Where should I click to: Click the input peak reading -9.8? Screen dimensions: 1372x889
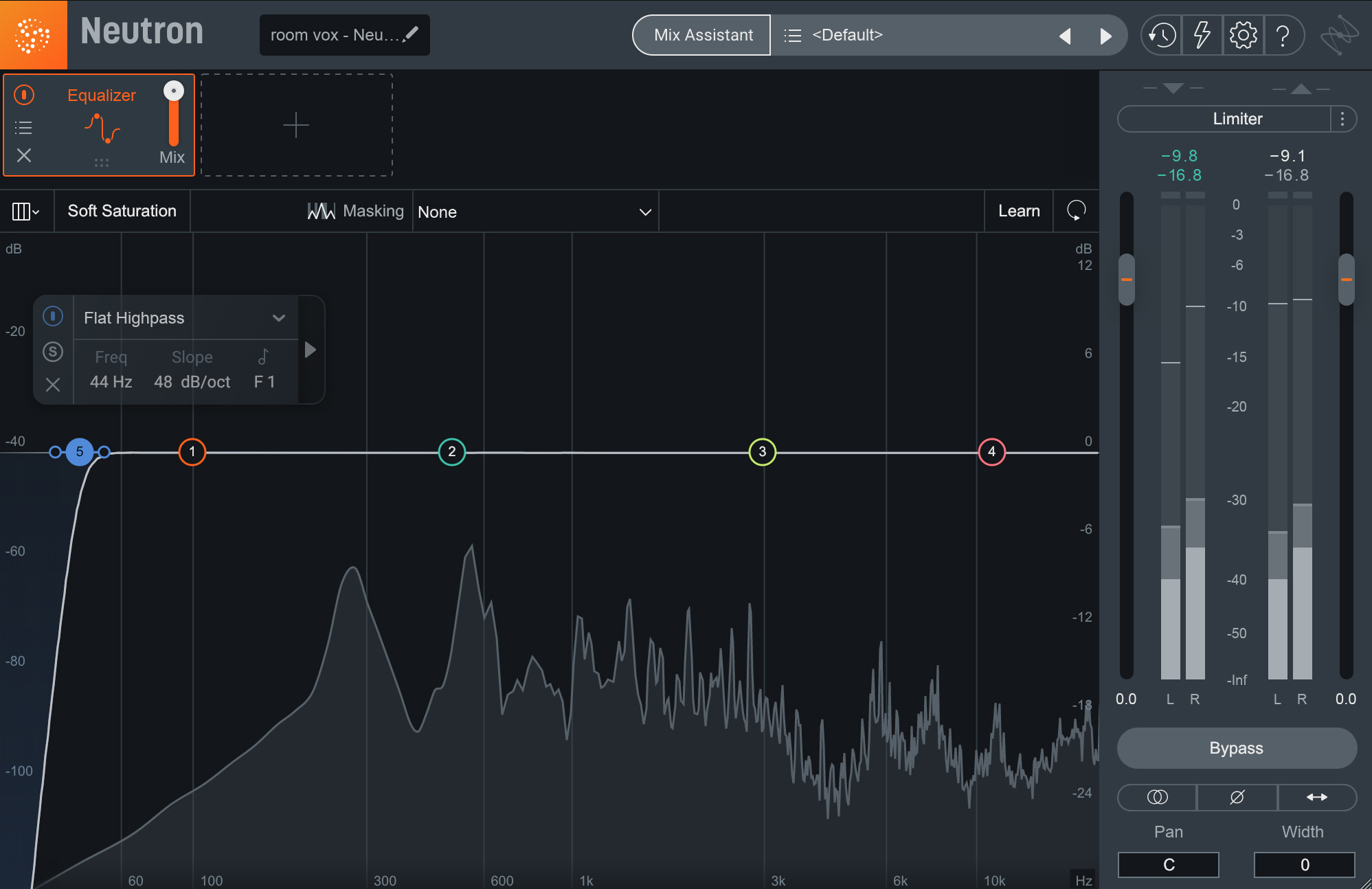(x=1180, y=156)
